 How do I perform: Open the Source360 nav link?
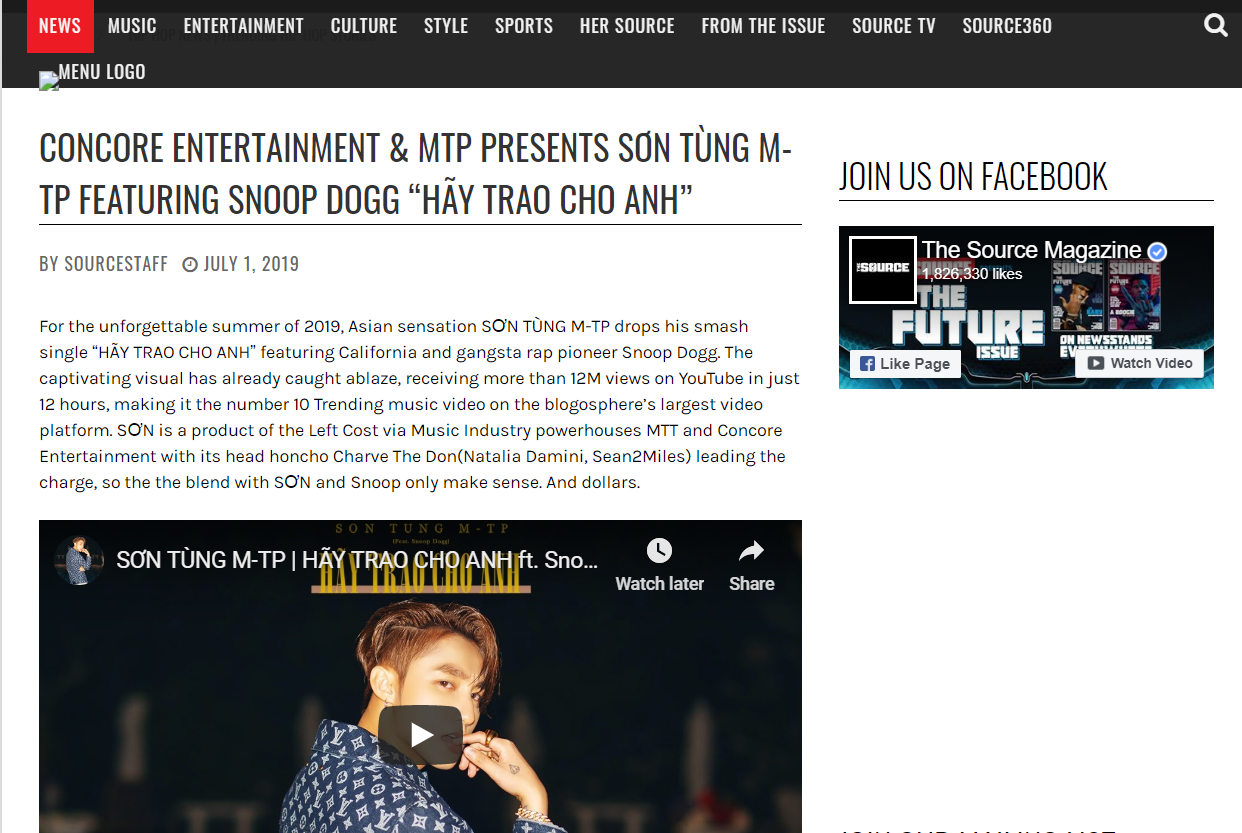1007,26
